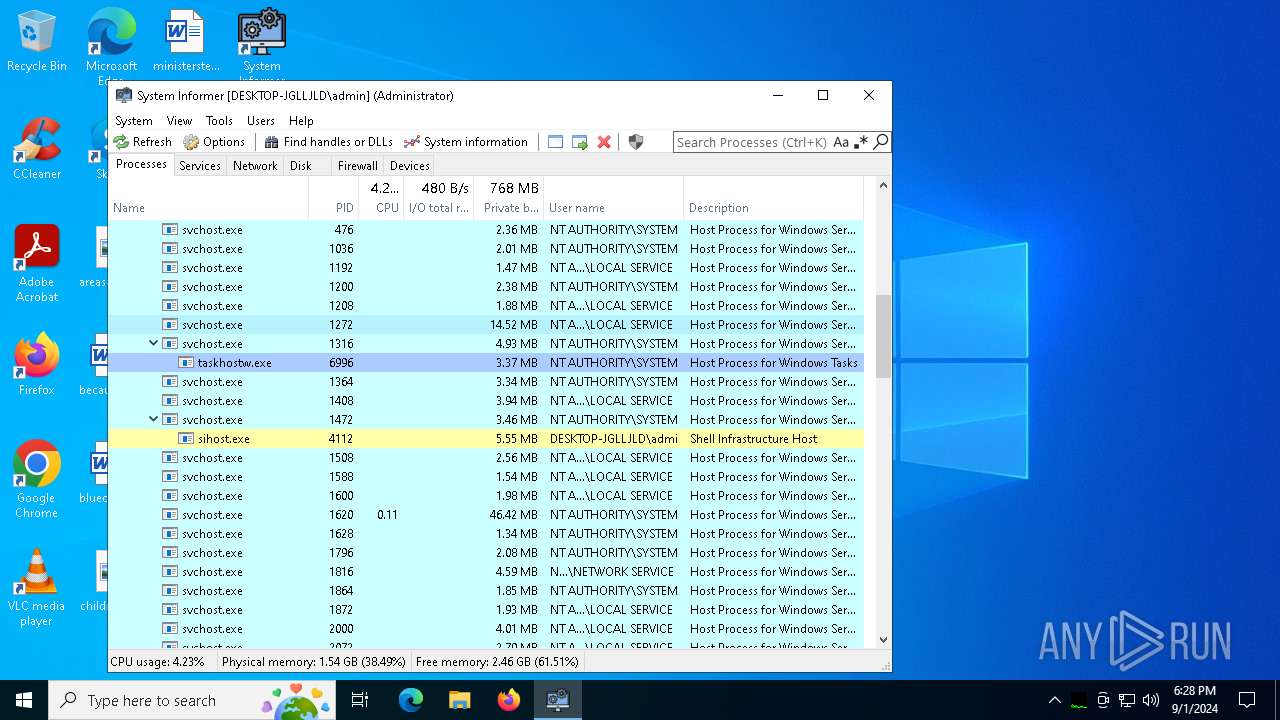1280x720 pixels.
Task: Click the magnifier icon in the search box
Action: tap(880, 142)
